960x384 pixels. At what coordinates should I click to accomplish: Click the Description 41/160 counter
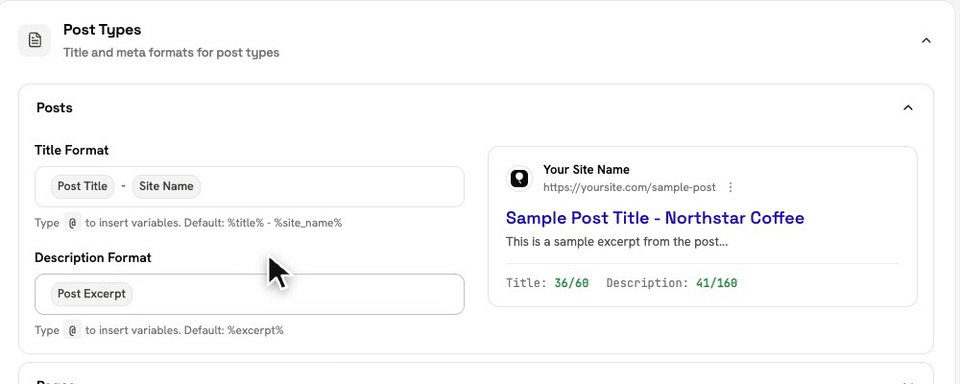tap(672, 283)
